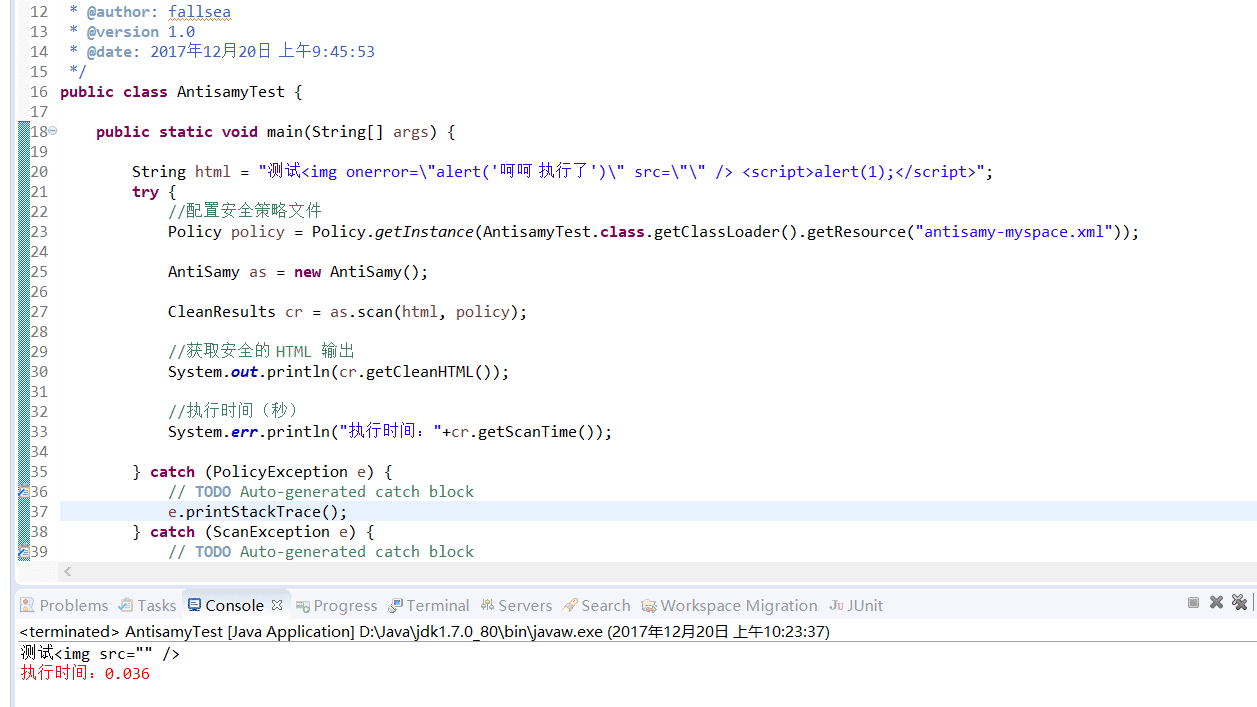The width and height of the screenshot is (1257, 707).
Task: Close the Console view tab
Action: tap(277, 605)
